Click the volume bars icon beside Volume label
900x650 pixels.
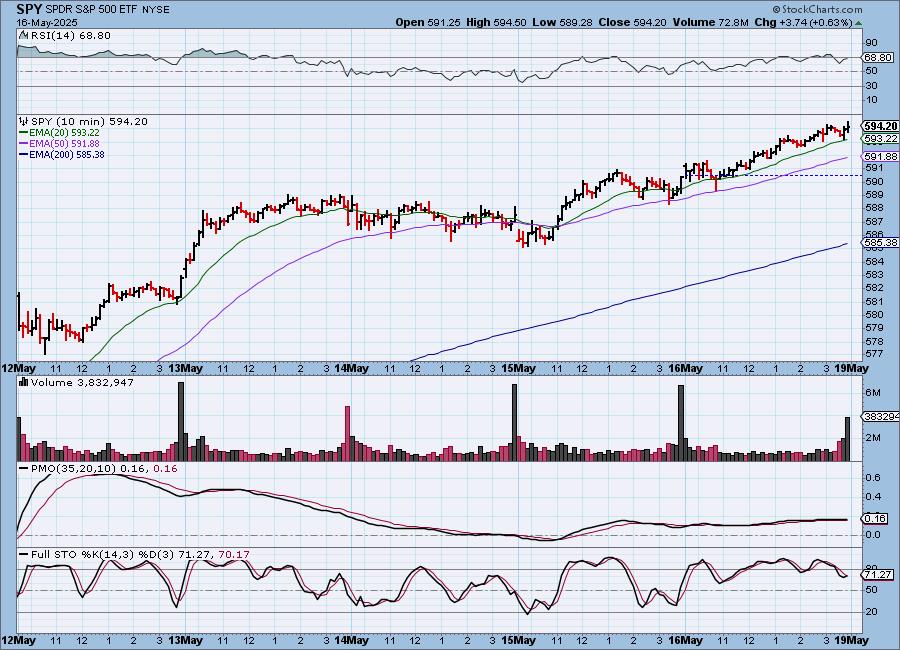click(24, 382)
